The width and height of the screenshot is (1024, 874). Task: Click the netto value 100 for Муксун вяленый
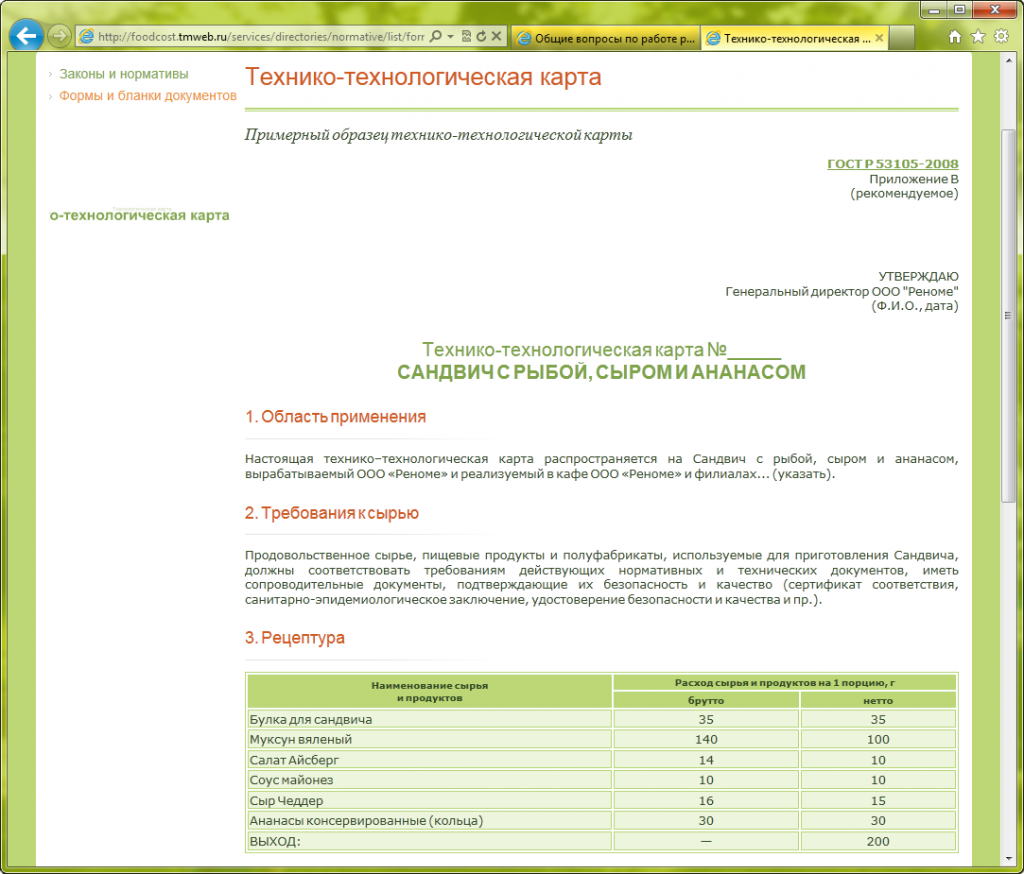coord(878,739)
